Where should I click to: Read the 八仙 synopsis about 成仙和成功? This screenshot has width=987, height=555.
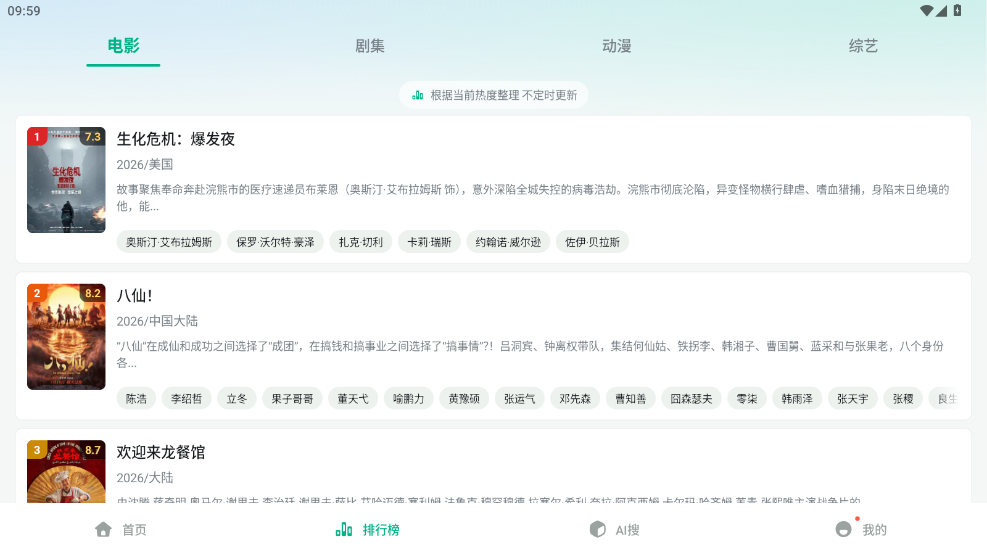point(530,354)
